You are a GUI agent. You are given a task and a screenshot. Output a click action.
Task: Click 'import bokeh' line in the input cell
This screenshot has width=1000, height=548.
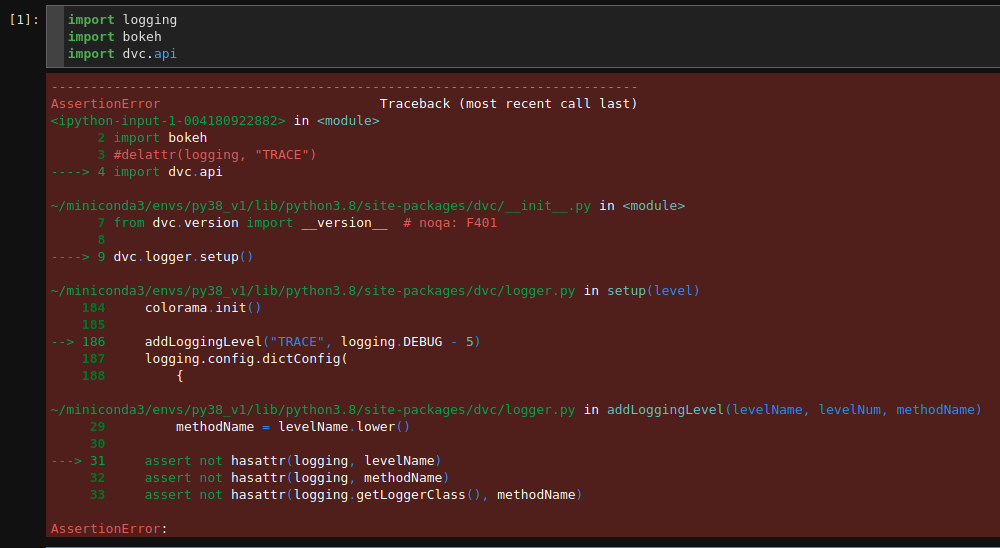115,37
